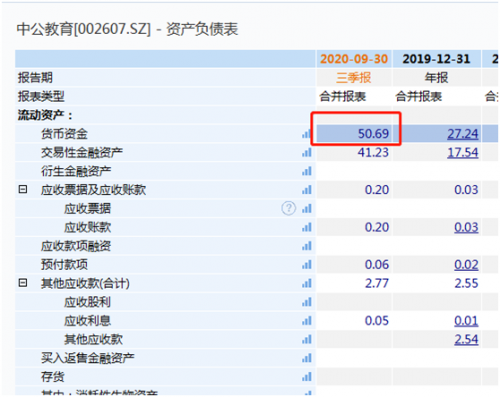Open chart icon for 应收账款 row

(307, 227)
